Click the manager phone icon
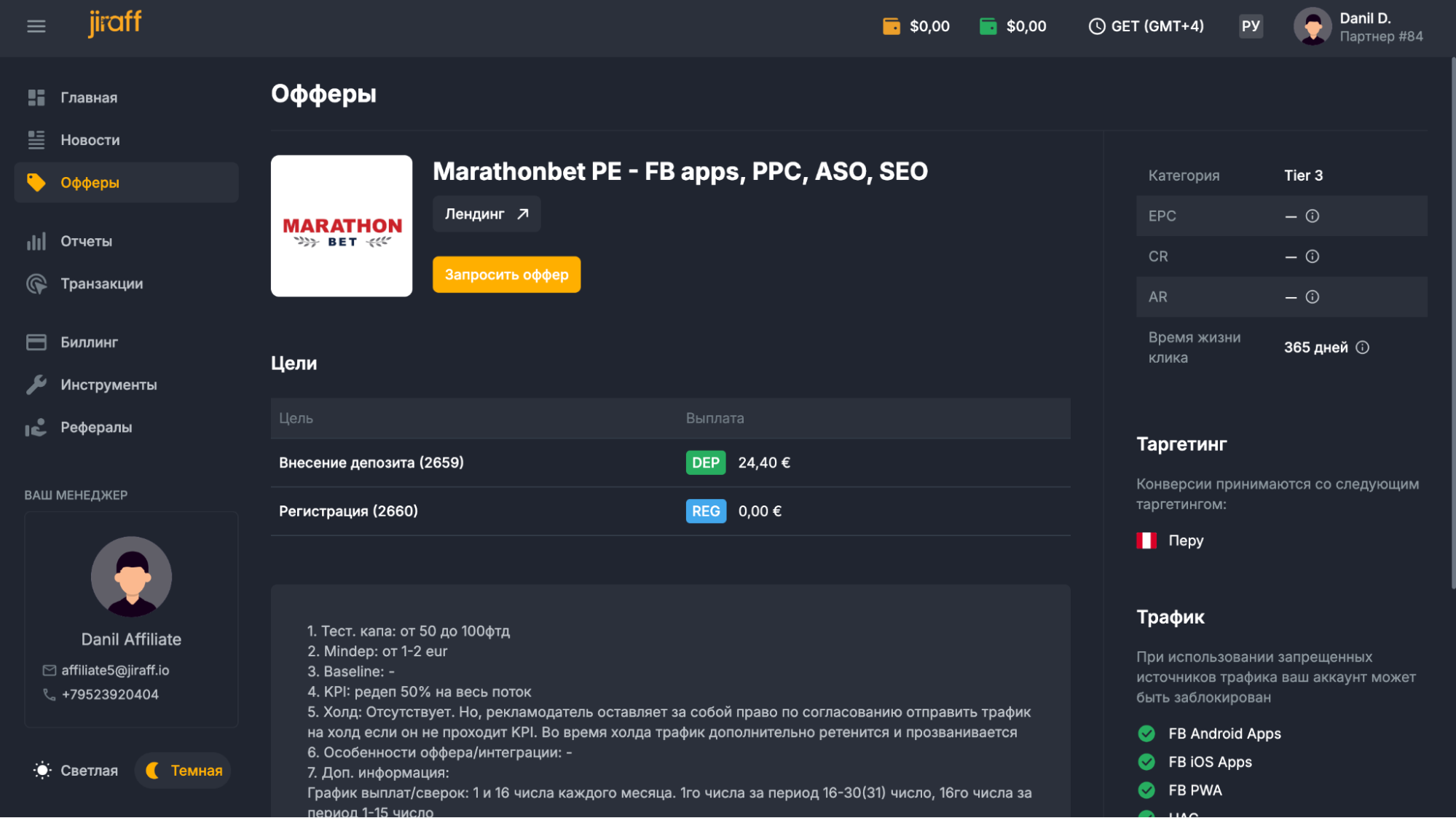The width and height of the screenshot is (1456, 818). 50,695
